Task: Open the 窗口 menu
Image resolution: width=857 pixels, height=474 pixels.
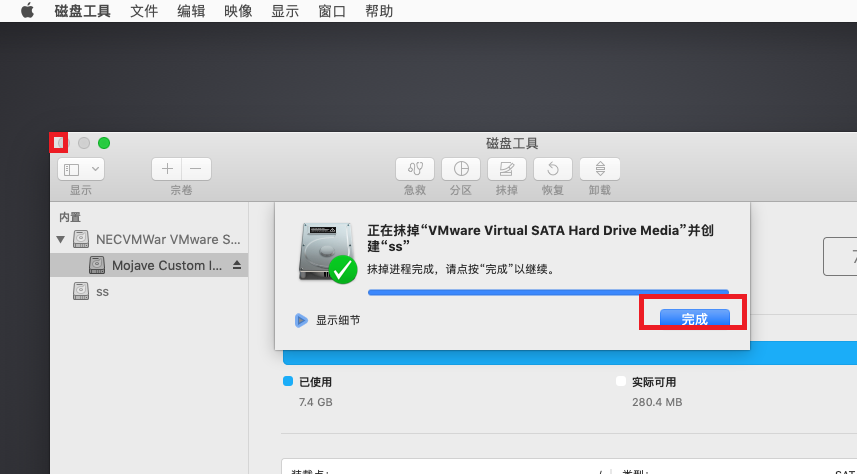Action: pyautogui.click(x=332, y=11)
